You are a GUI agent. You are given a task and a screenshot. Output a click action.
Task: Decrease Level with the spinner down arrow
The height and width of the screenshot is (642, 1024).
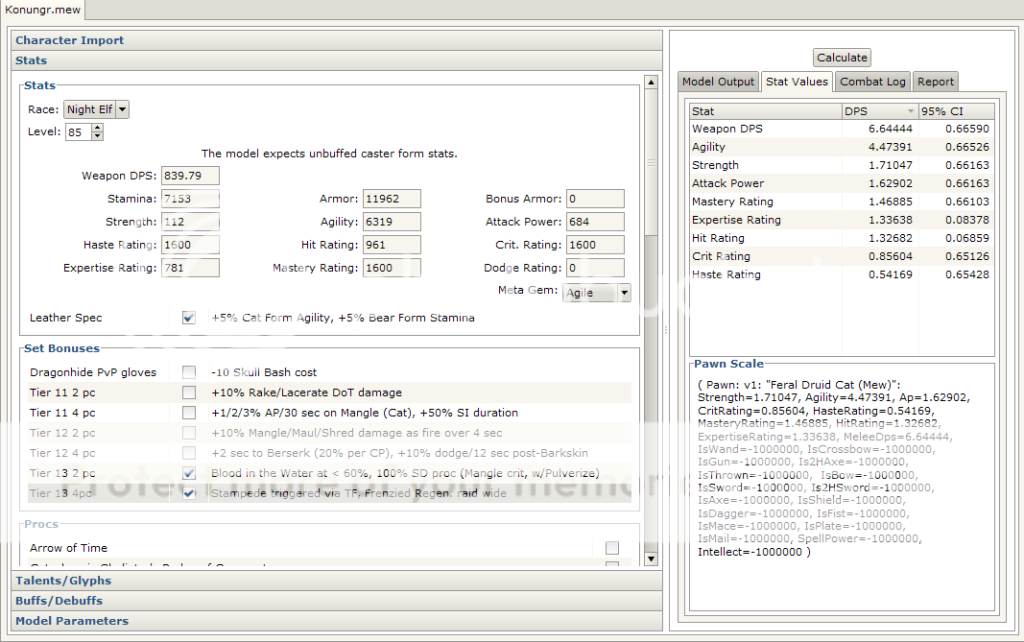97,136
